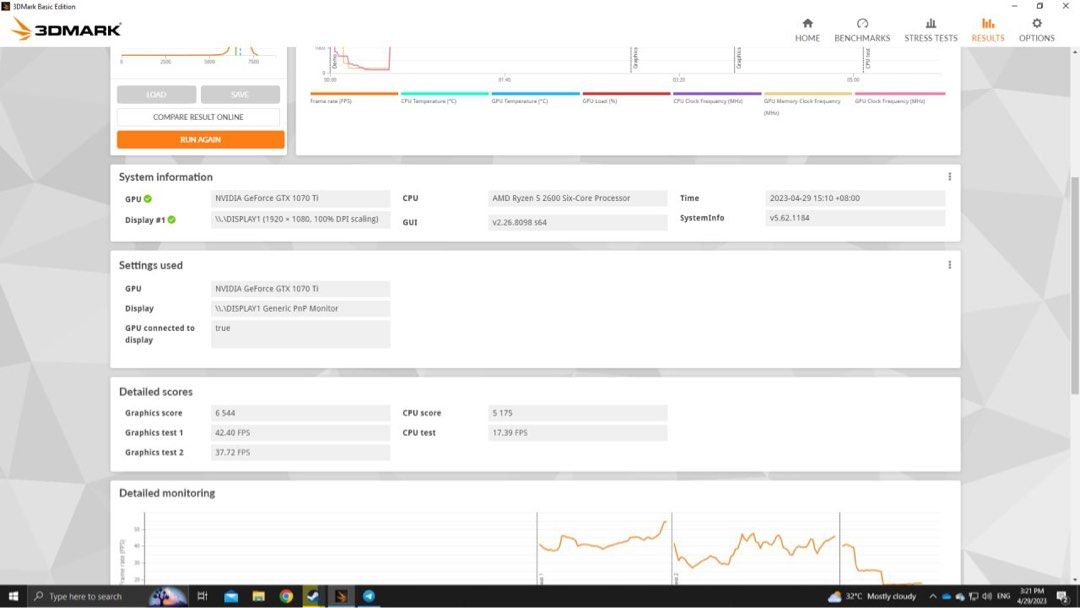Click green checkmark beside Display #1
This screenshot has height=608, width=1080.
171,220
